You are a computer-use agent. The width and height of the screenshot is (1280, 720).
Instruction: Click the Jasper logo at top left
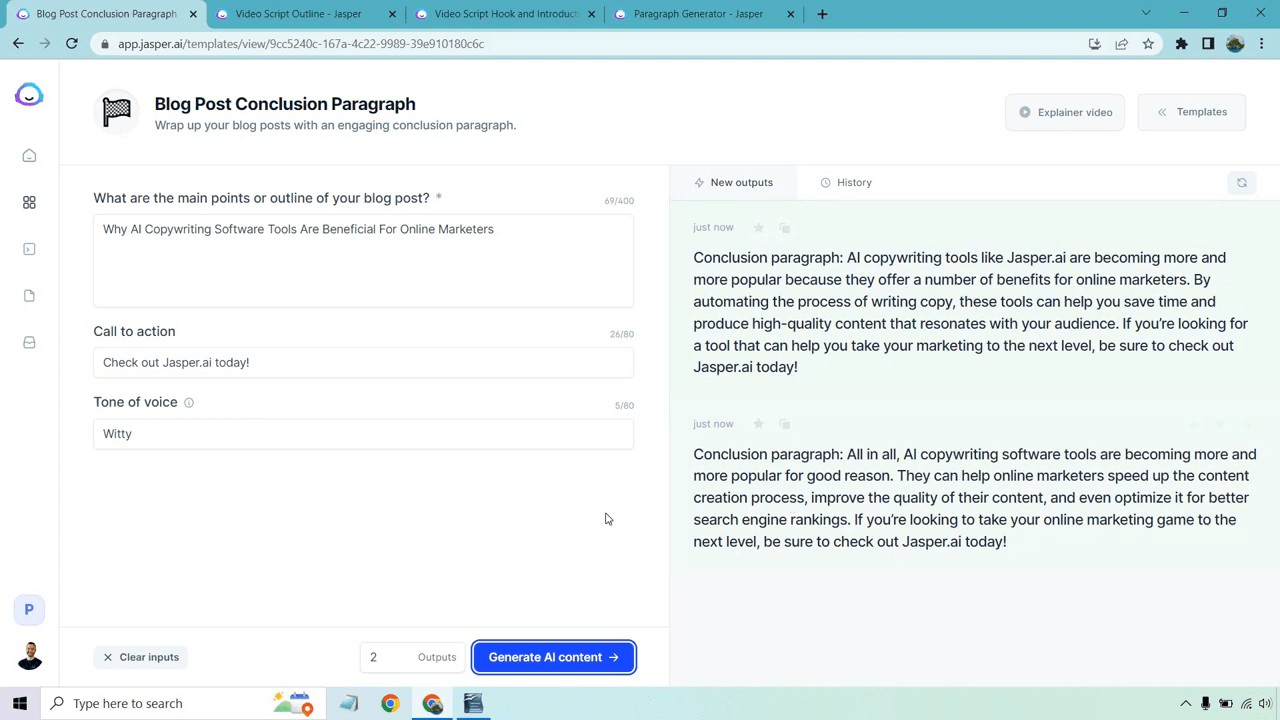(x=29, y=95)
